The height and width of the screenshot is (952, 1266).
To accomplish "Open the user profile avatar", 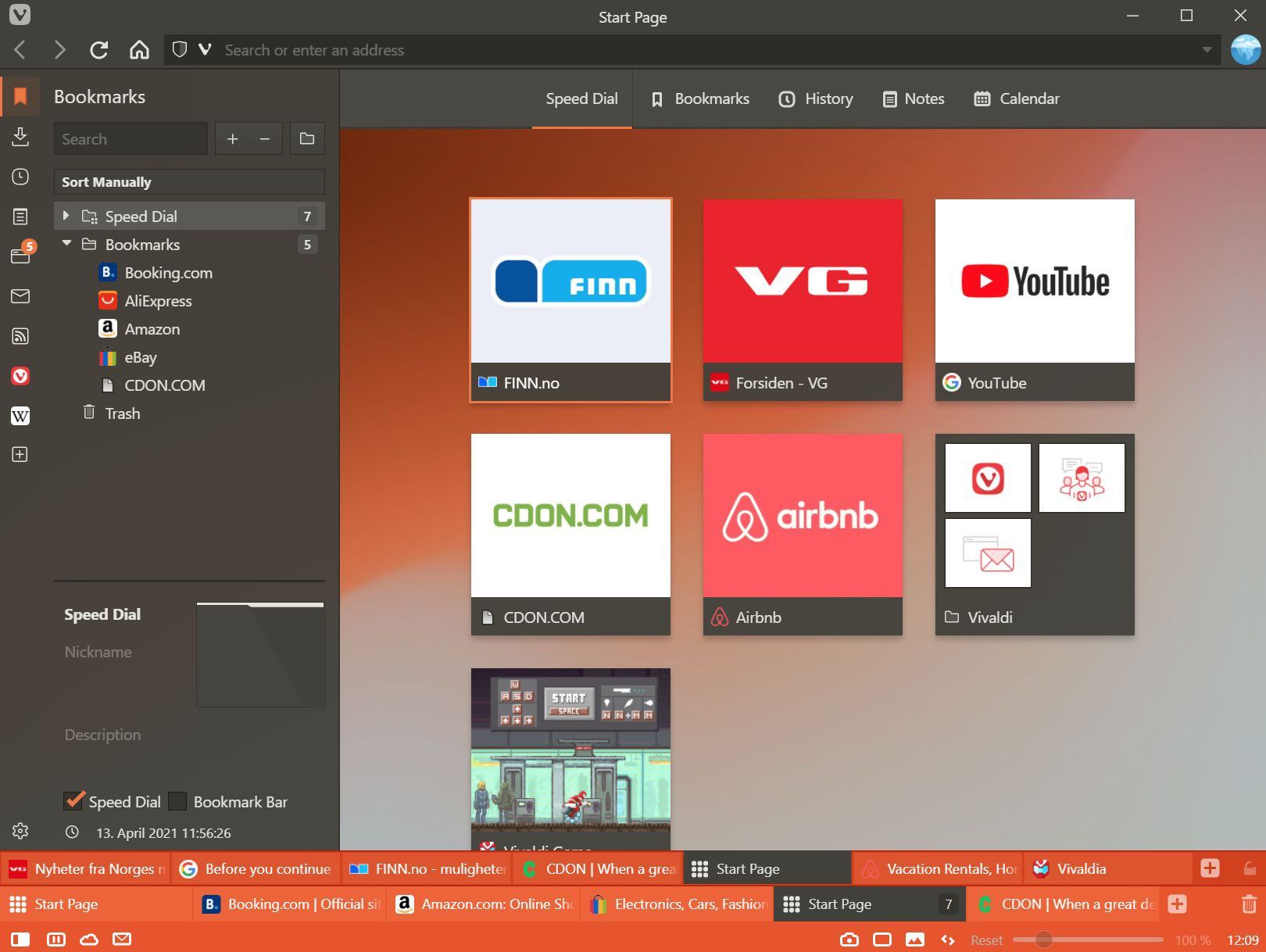I will (x=1246, y=50).
